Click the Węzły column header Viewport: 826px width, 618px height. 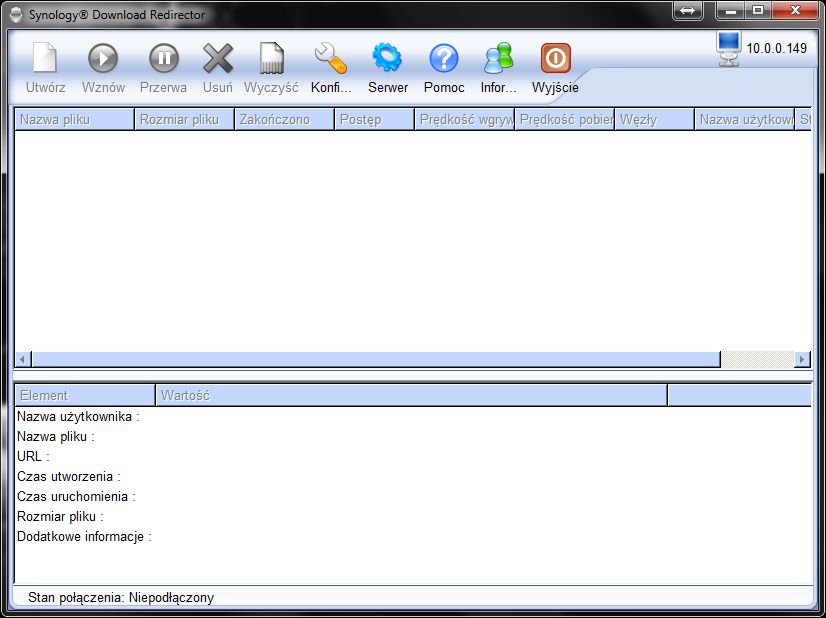coord(655,120)
